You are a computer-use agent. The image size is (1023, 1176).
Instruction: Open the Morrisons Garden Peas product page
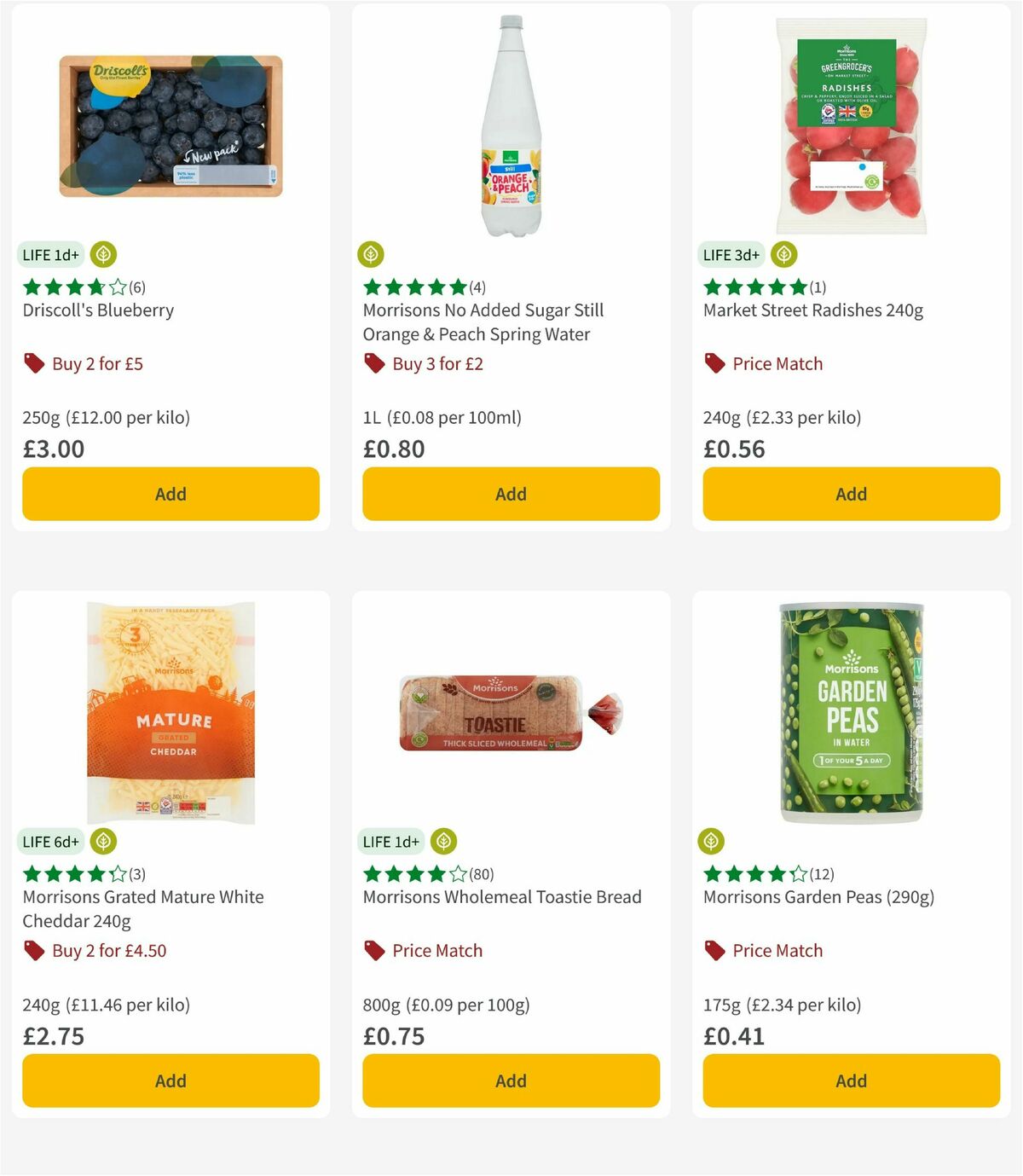[818, 897]
